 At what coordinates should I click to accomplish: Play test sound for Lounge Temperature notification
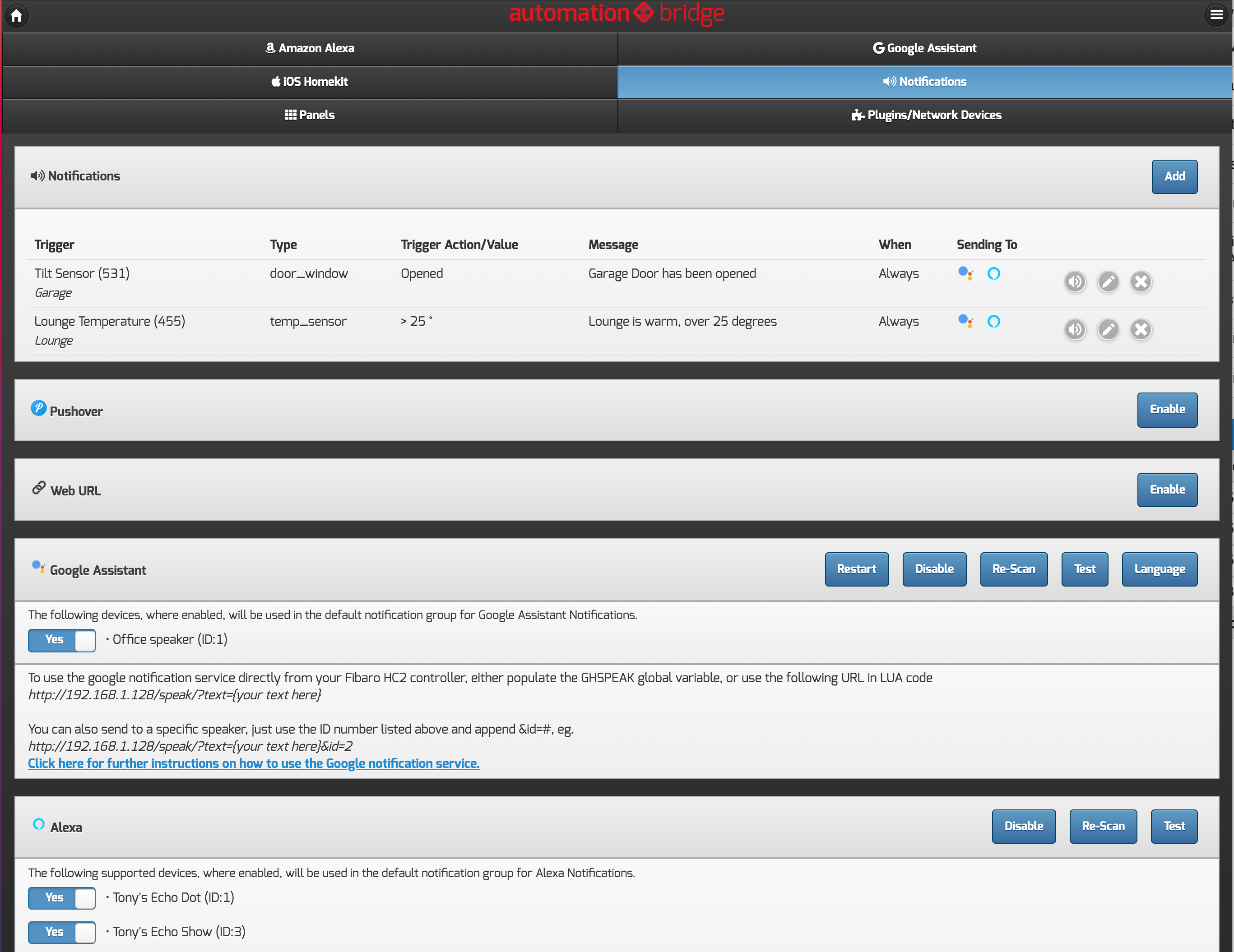(x=1075, y=329)
